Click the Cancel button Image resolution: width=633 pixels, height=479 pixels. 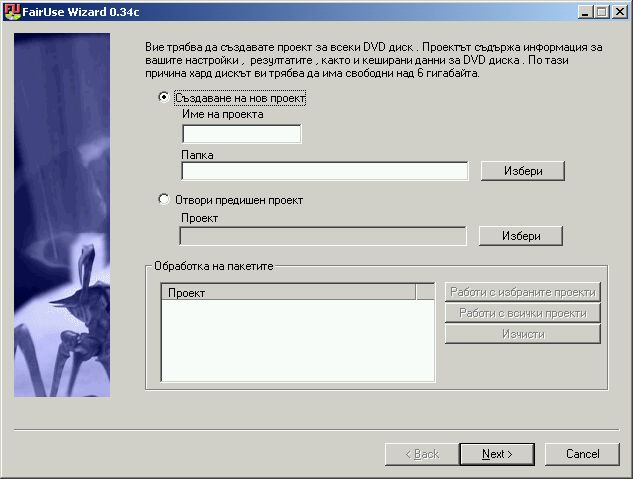pos(582,454)
